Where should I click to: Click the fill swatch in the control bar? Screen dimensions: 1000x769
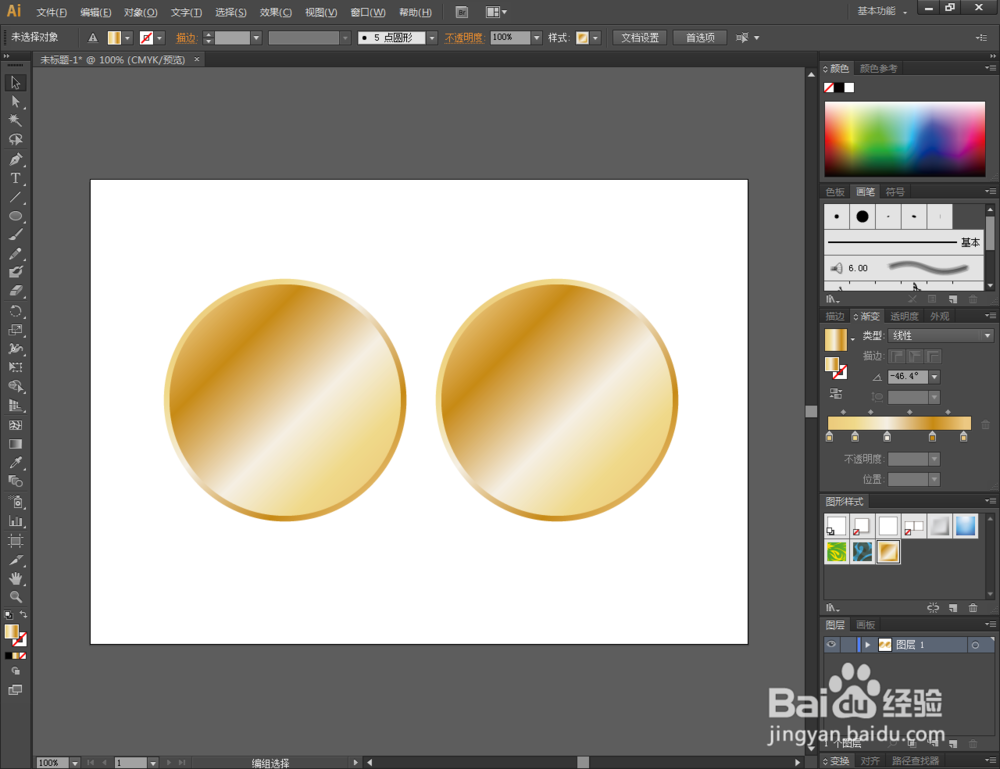pos(114,38)
